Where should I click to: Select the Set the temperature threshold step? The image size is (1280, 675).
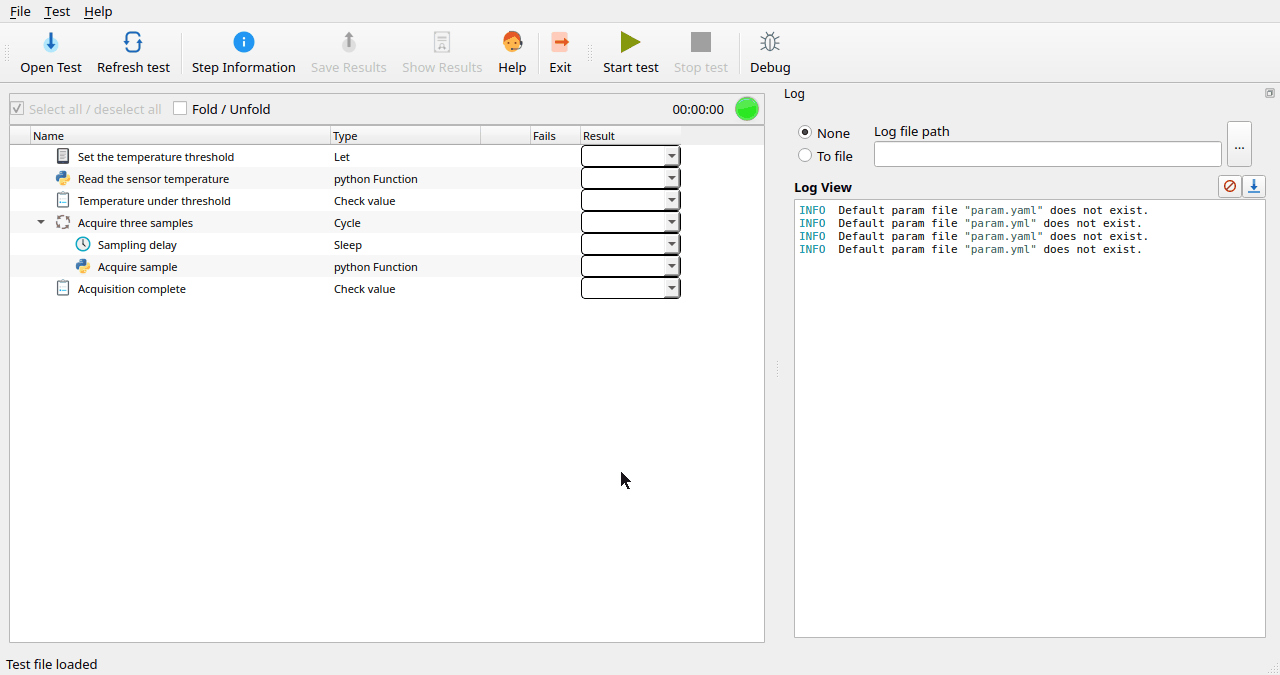tap(156, 157)
